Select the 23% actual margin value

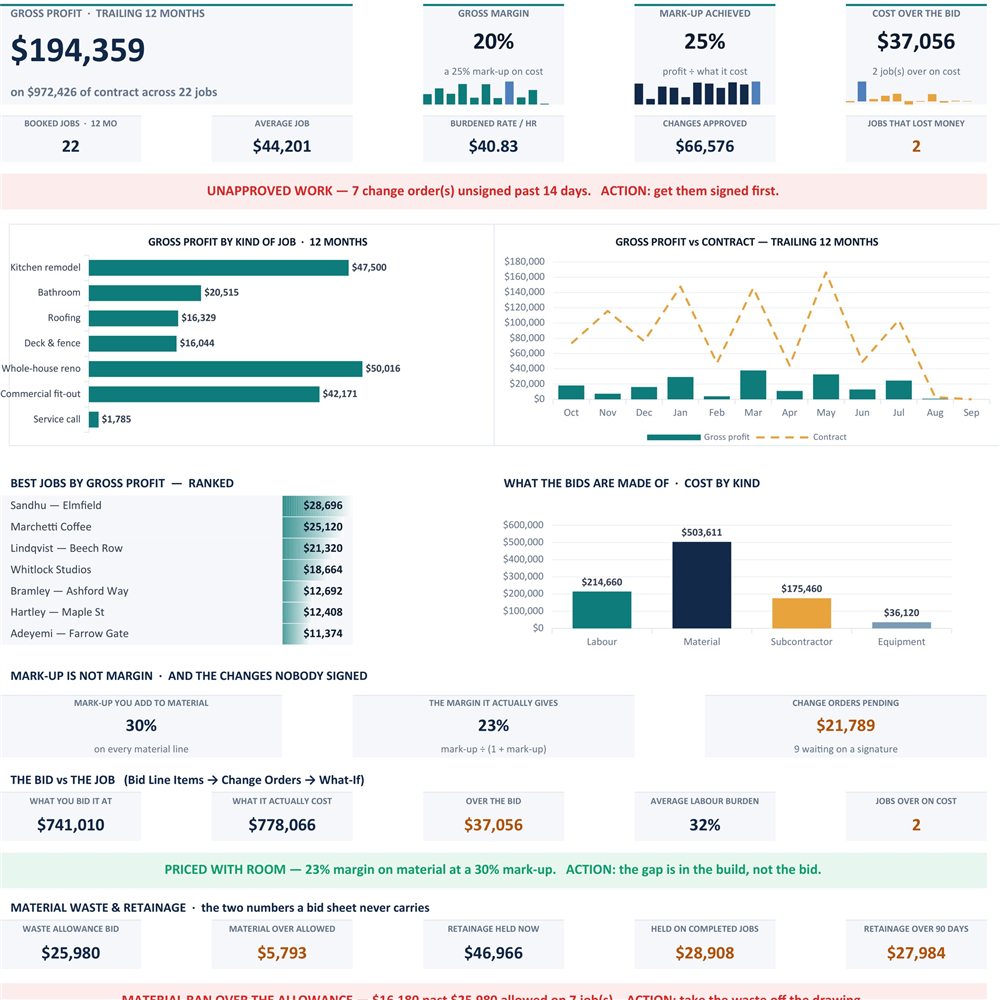(493, 726)
